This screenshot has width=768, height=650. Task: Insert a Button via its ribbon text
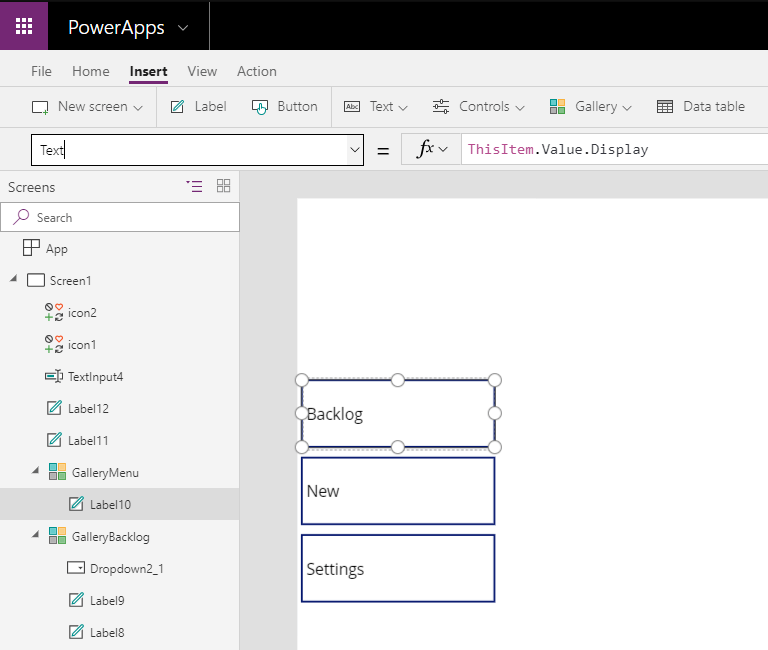tap(297, 106)
